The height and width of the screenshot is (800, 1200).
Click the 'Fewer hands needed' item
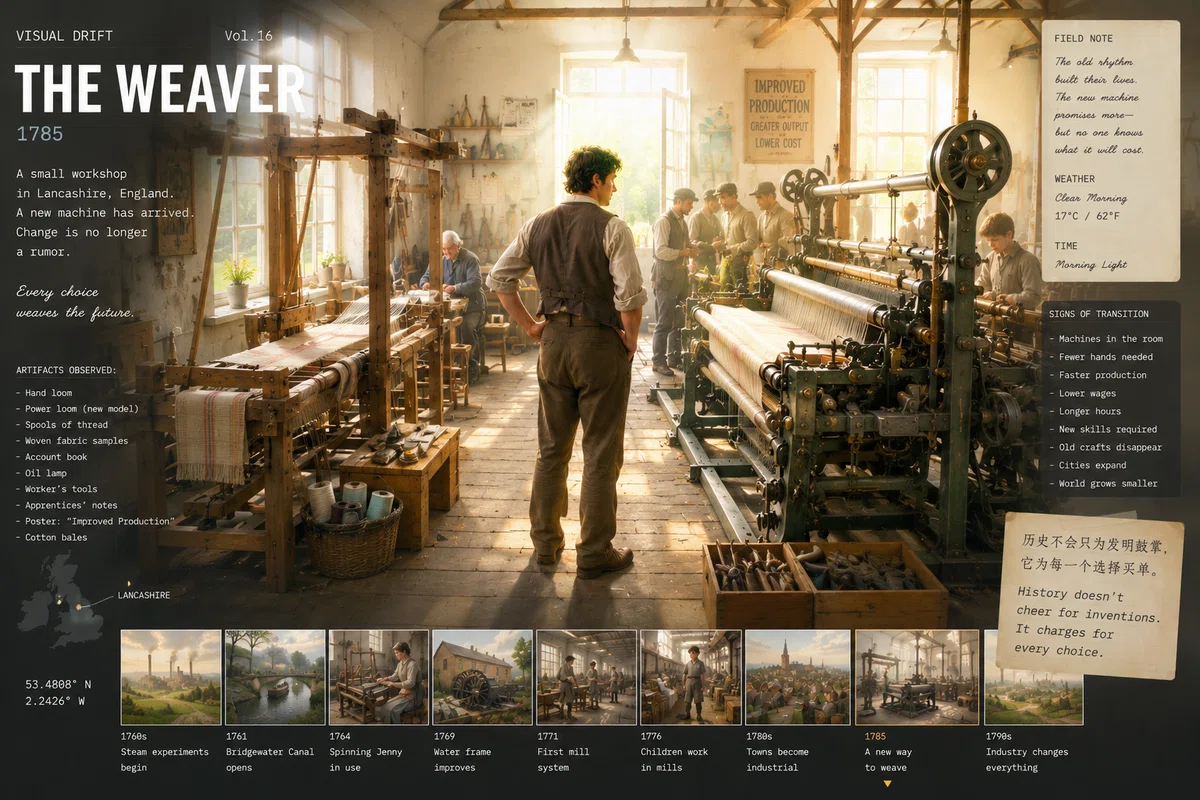pos(1101,357)
